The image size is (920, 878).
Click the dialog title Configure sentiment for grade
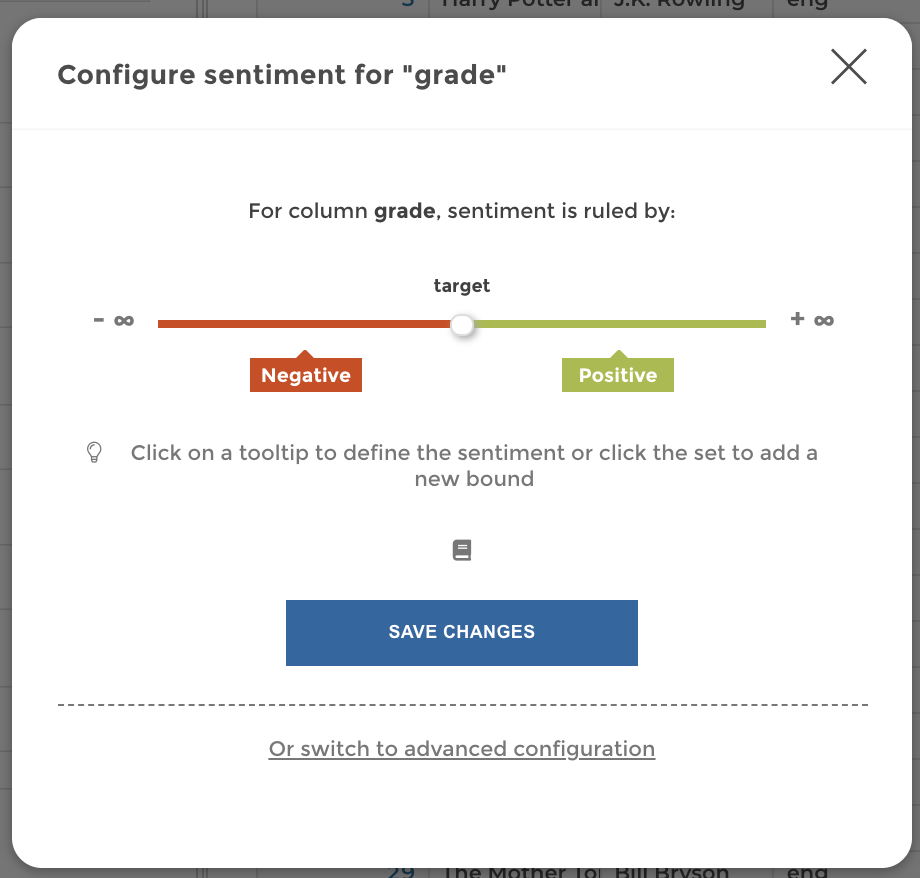tap(282, 74)
